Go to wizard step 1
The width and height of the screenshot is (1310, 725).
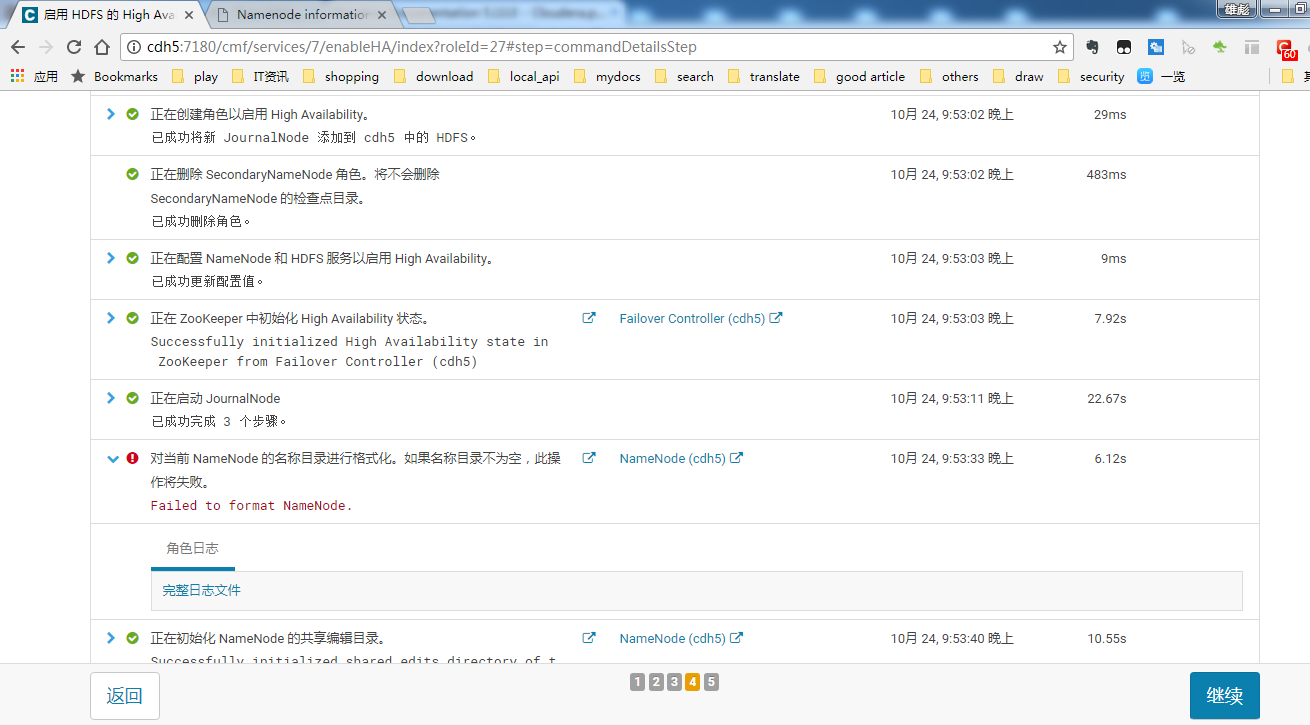click(638, 682)
